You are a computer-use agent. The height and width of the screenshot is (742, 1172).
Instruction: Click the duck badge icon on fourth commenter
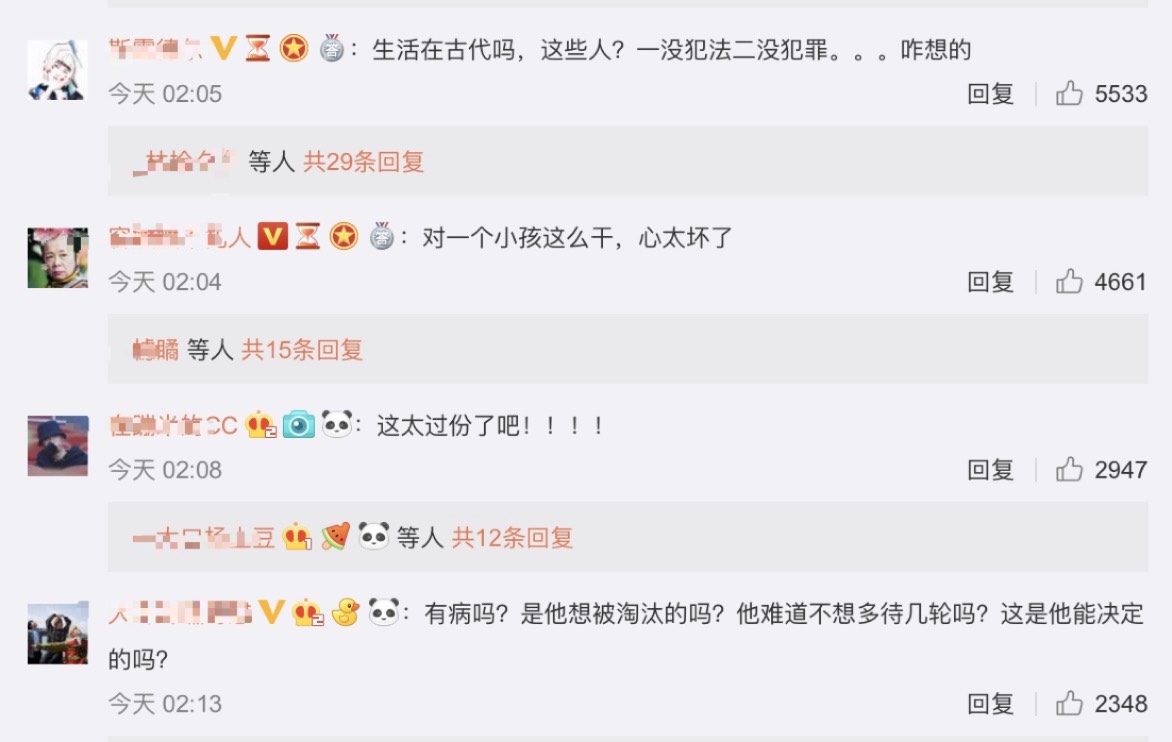(345, 613)
